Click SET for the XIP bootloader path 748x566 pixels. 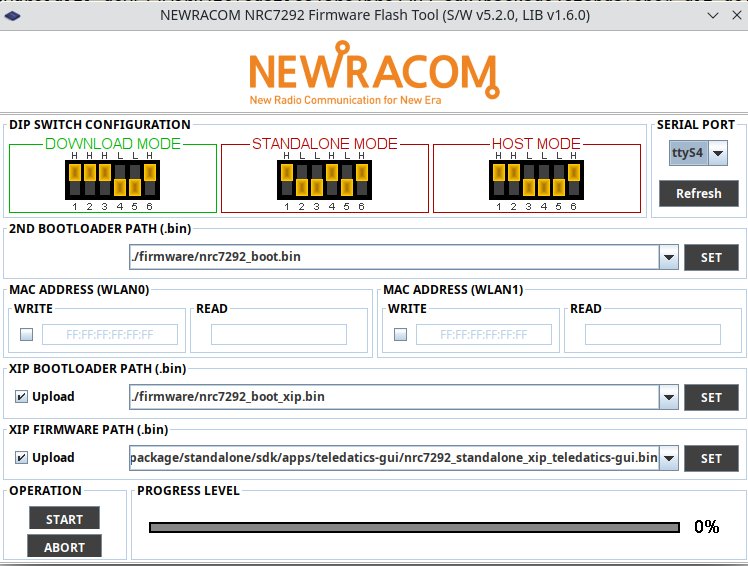[711, 397]
